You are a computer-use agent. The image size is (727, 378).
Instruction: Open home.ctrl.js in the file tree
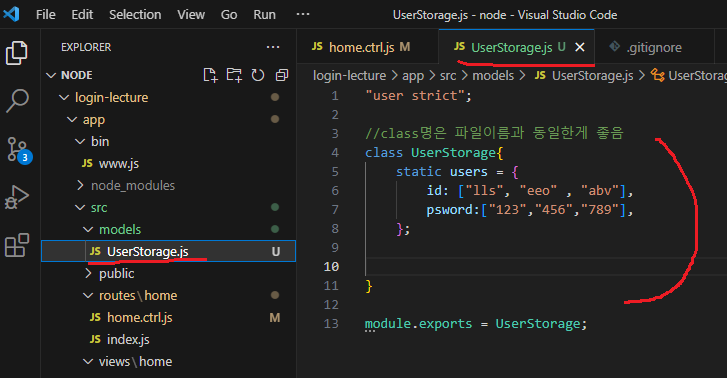click(x=168, y=318)
